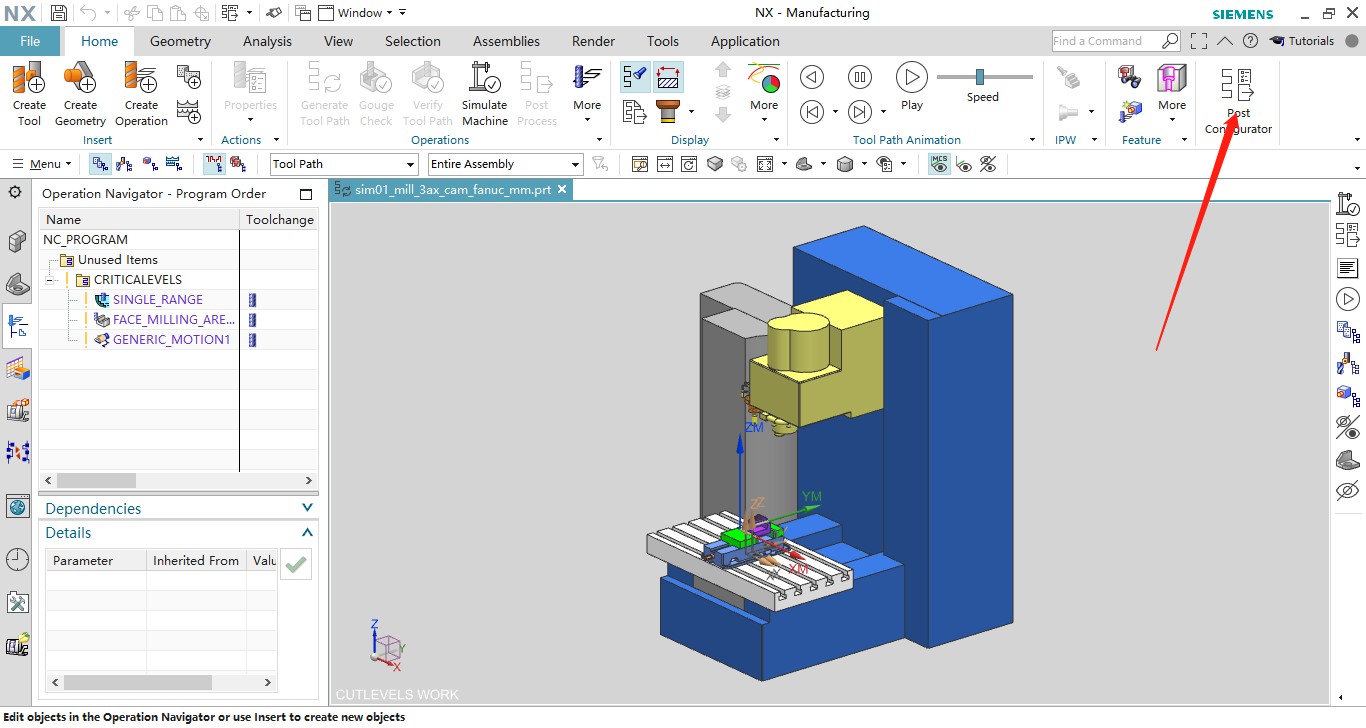This screenshot has height=728, width=1366.
Task: Select the GENERIC_MOTION1 operation
Action: tap(171, 340)
